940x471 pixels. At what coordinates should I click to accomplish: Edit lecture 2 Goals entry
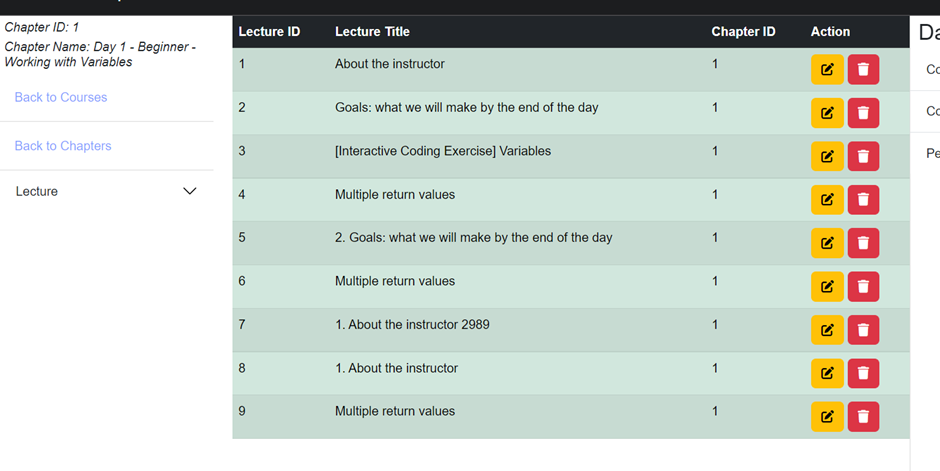coord(827,113)
